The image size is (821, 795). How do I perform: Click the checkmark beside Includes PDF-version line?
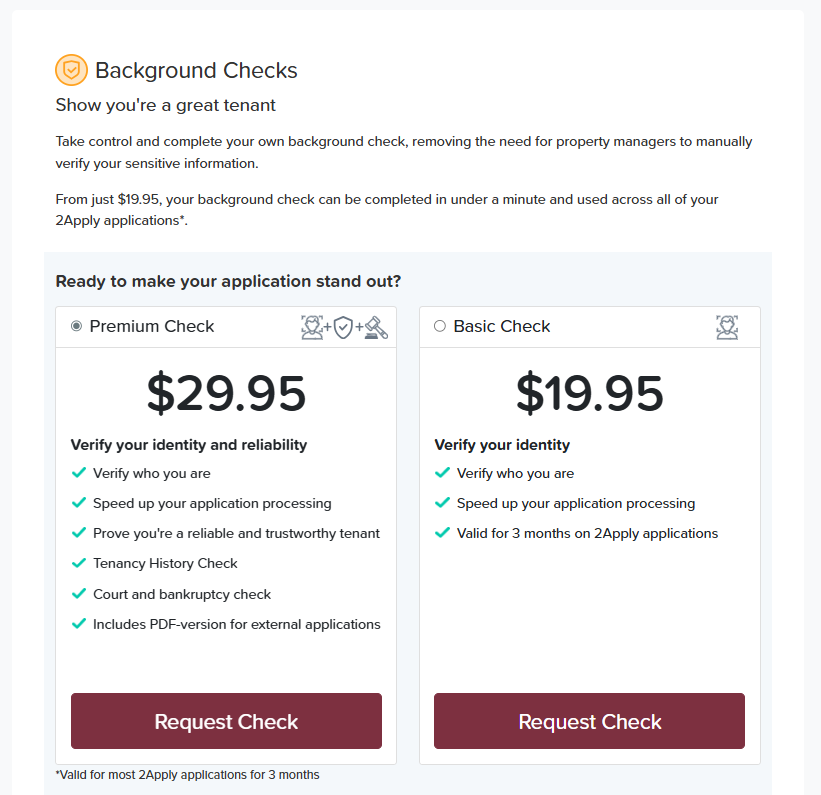click(79, 623)
